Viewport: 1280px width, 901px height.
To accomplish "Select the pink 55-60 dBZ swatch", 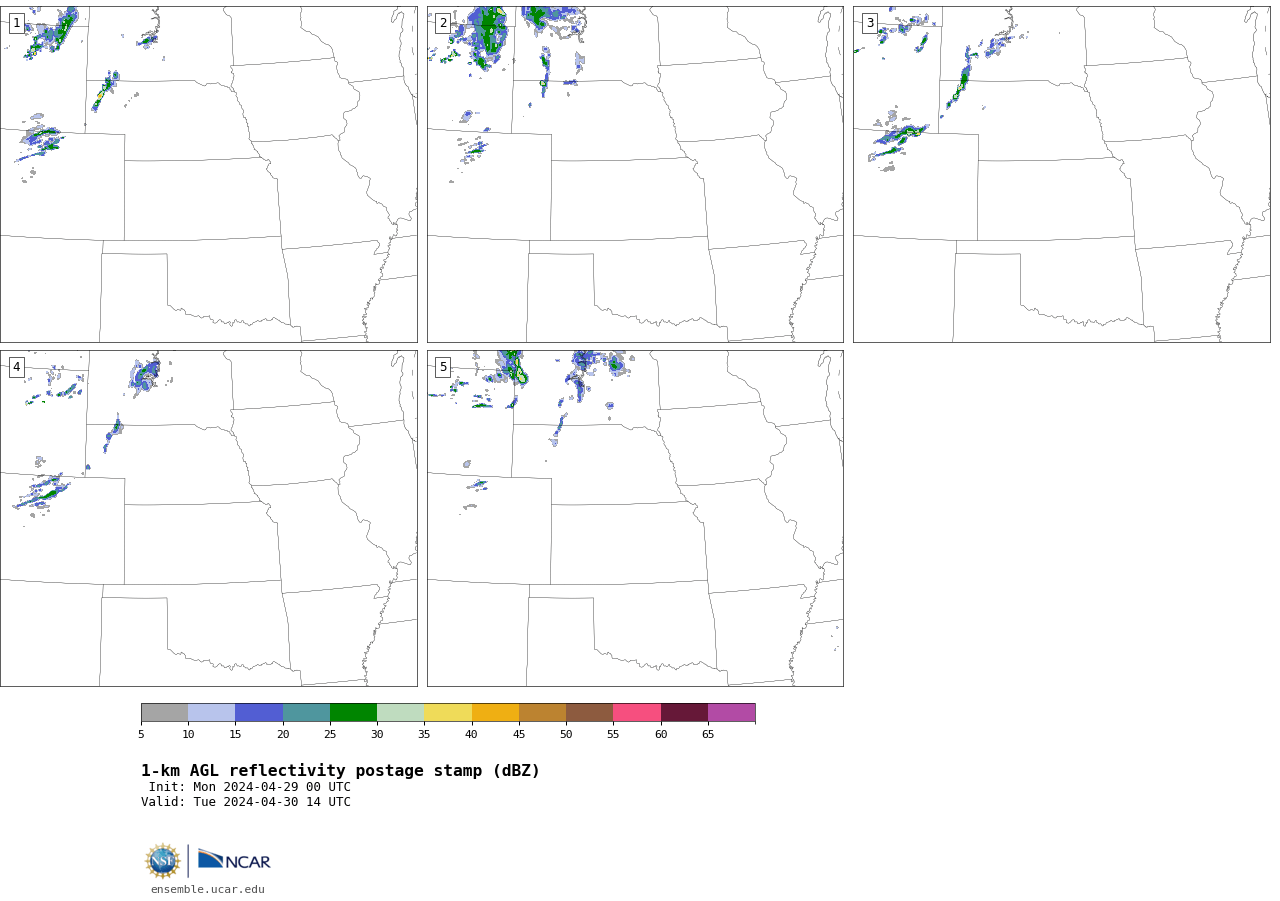I will pos(637,713).
